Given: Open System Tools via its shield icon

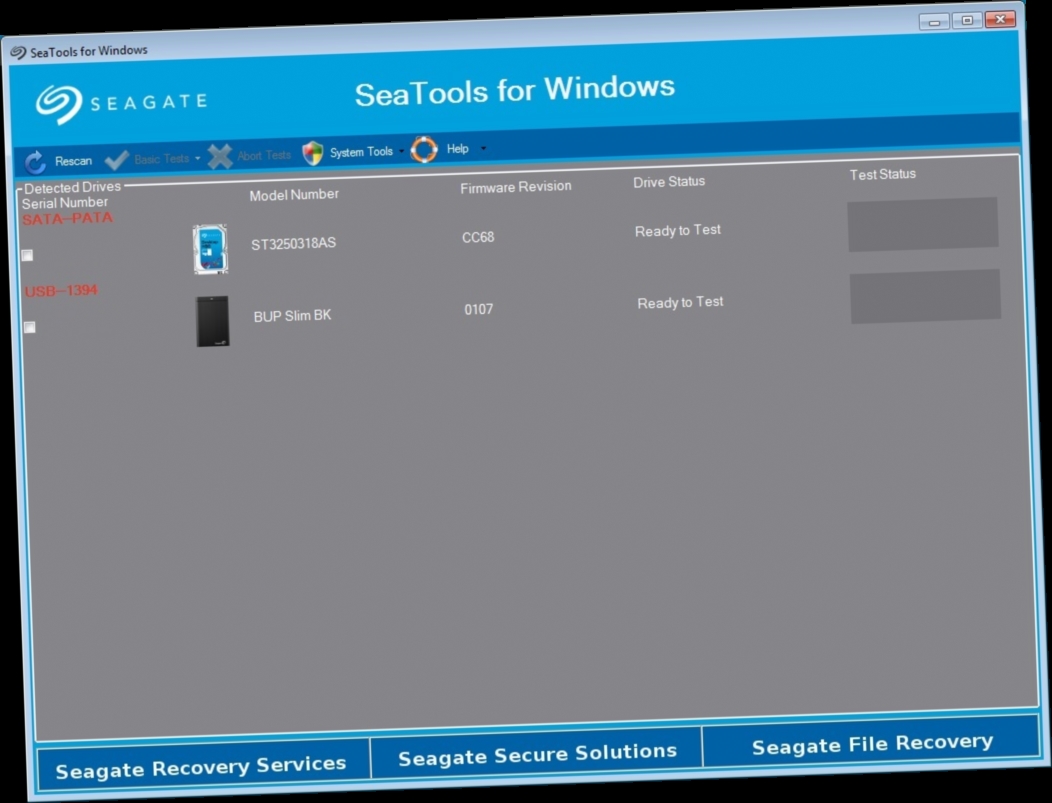Looking at the screenshot, I should point(315,153).
